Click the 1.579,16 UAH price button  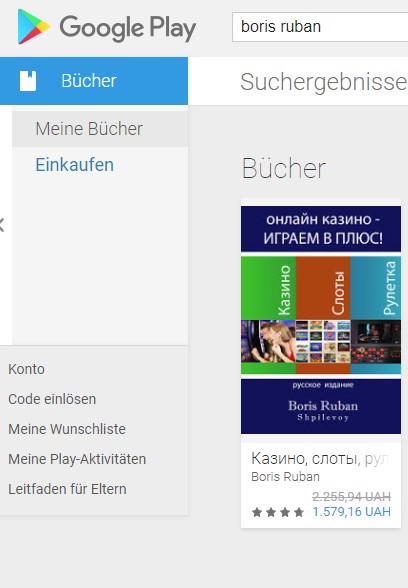351,512
